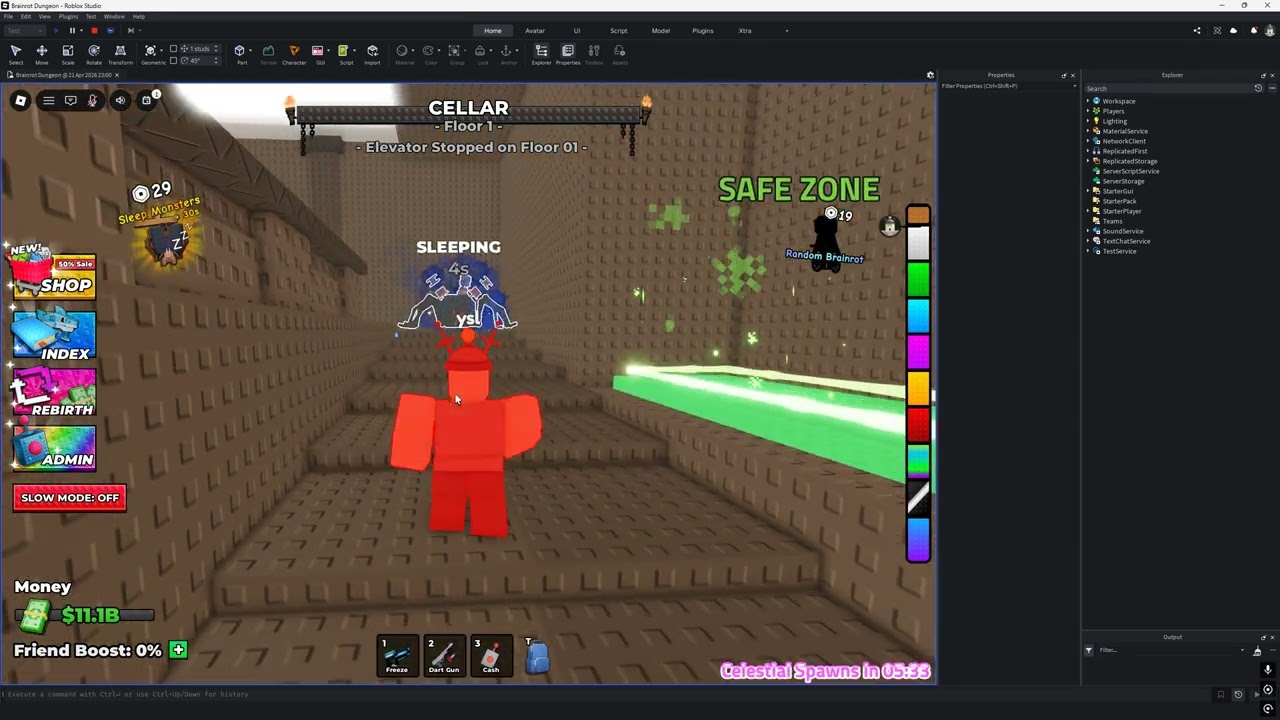Toggle the Properties panel icon
The width and height of the screenshot is (1280, 720).
(568, 54)
